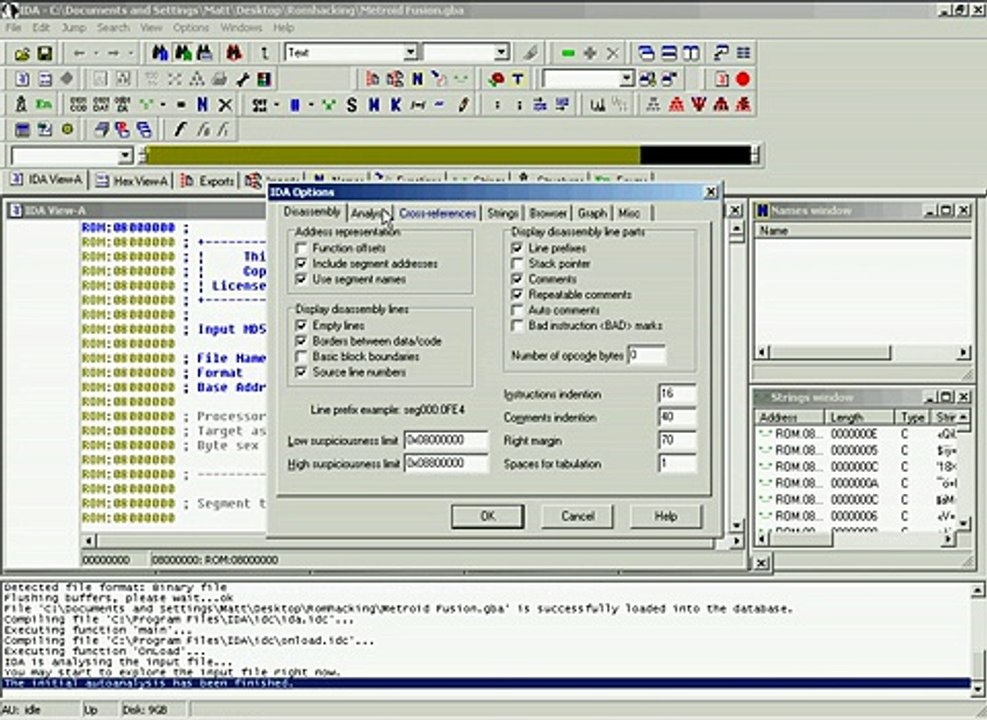Click the Help button in IDA Options
The image size is (987, 720).
pyautogui.click(x=665, y=517)
